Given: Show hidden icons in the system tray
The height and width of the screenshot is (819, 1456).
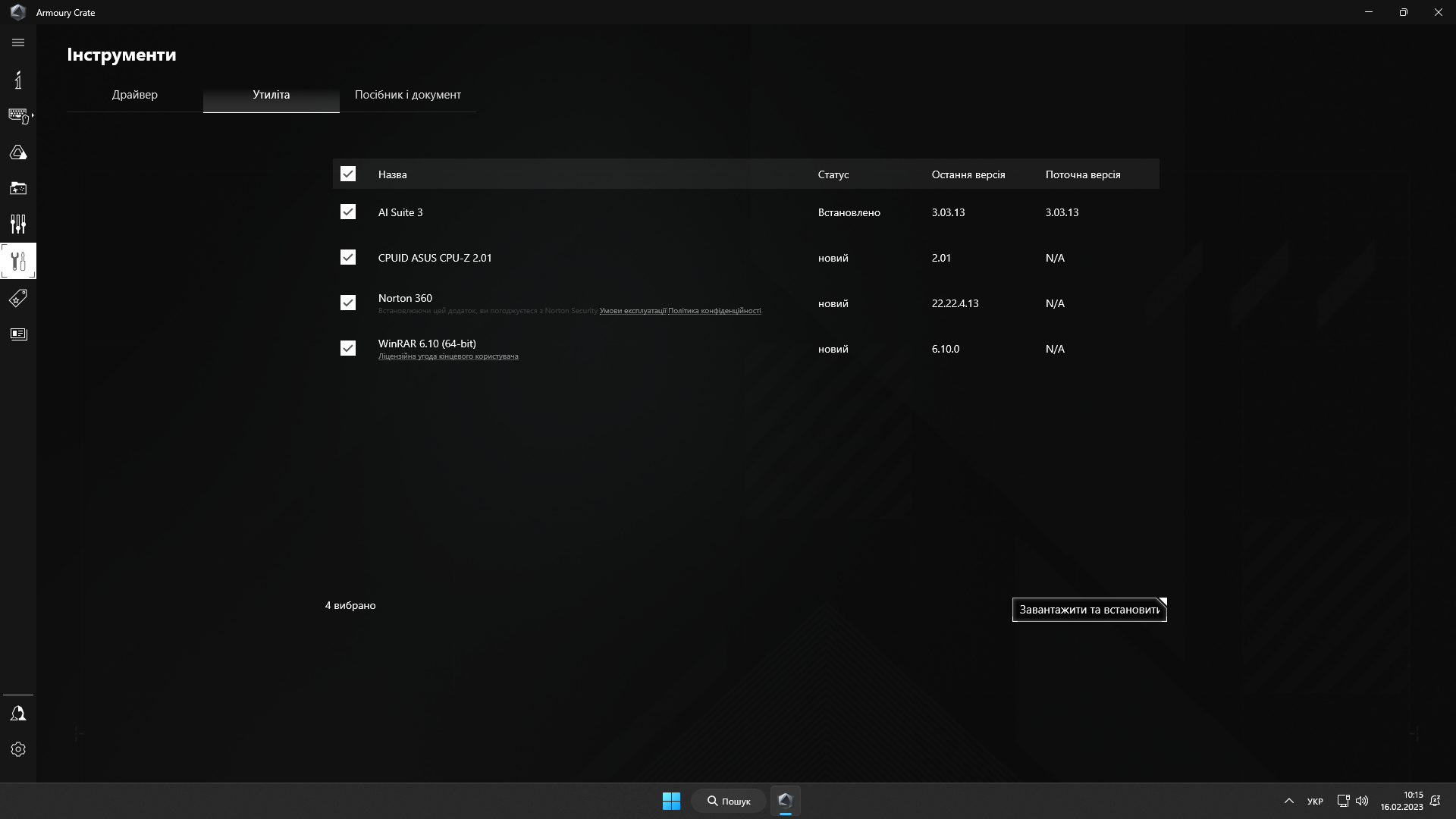Looking at the screenshot, I should click(1288, 801).
